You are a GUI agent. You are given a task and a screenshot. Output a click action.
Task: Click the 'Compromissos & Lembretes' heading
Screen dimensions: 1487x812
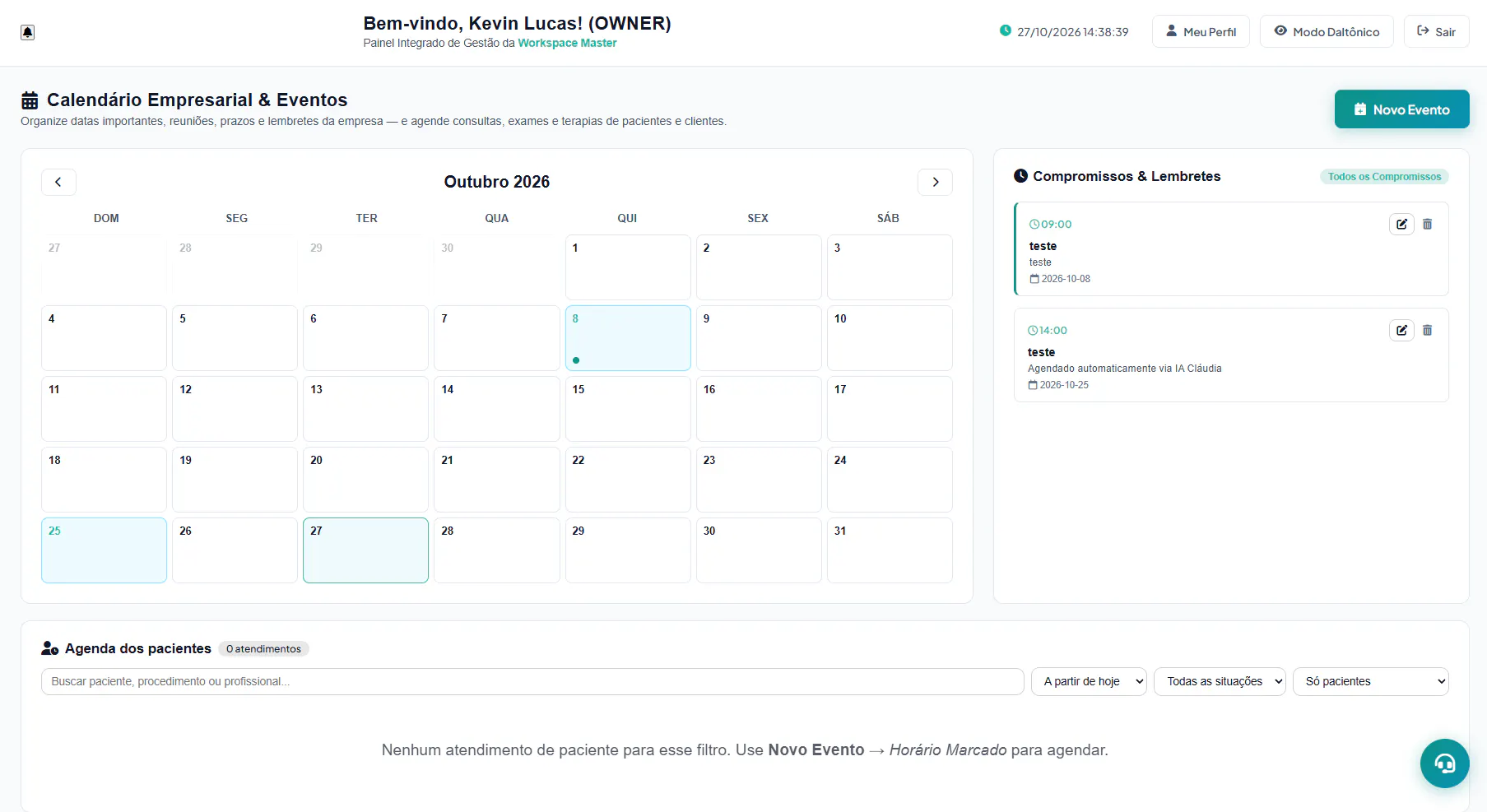[1127, 176]
